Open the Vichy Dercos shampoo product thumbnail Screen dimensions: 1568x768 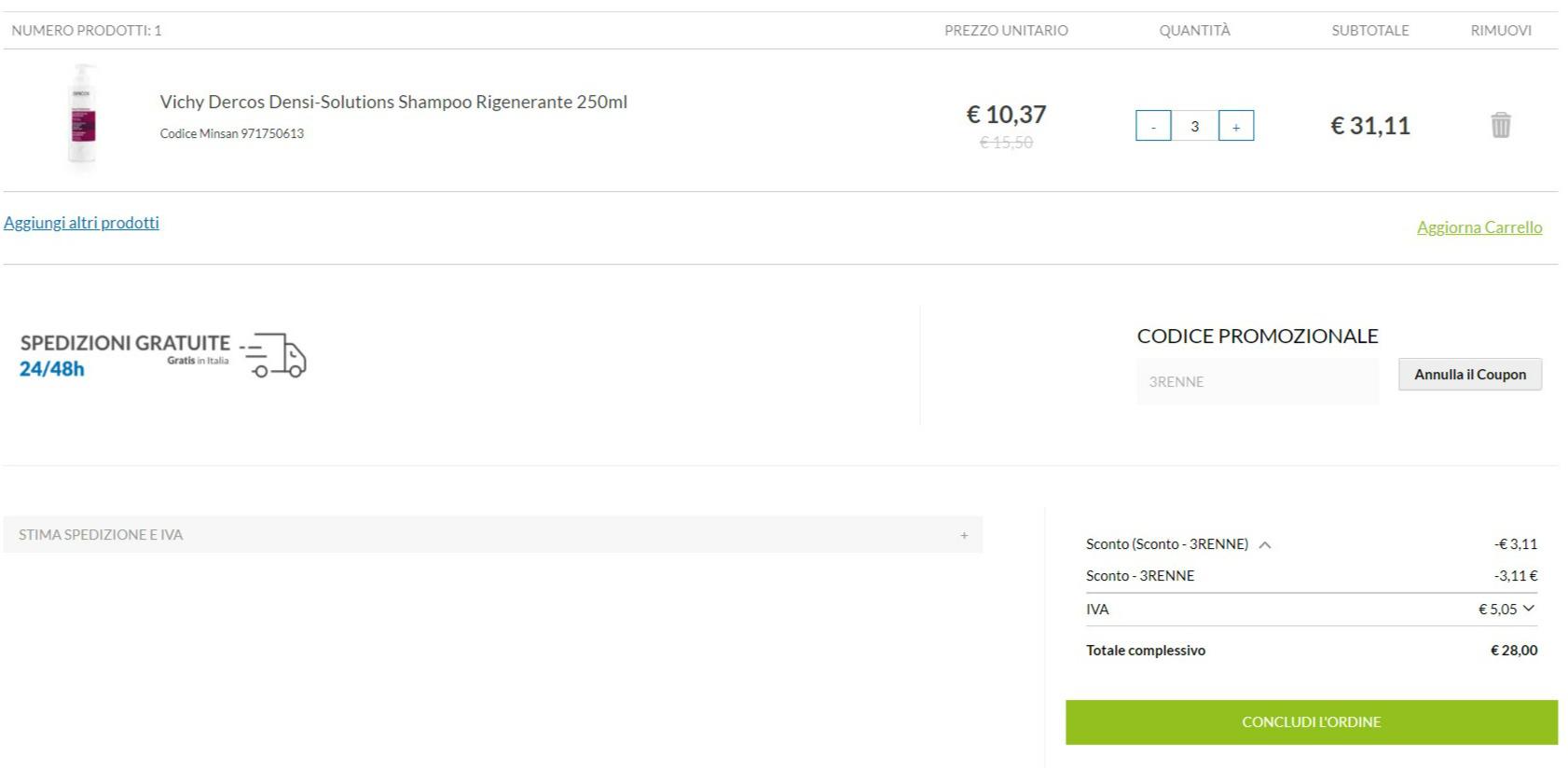[x=83, y=118]
